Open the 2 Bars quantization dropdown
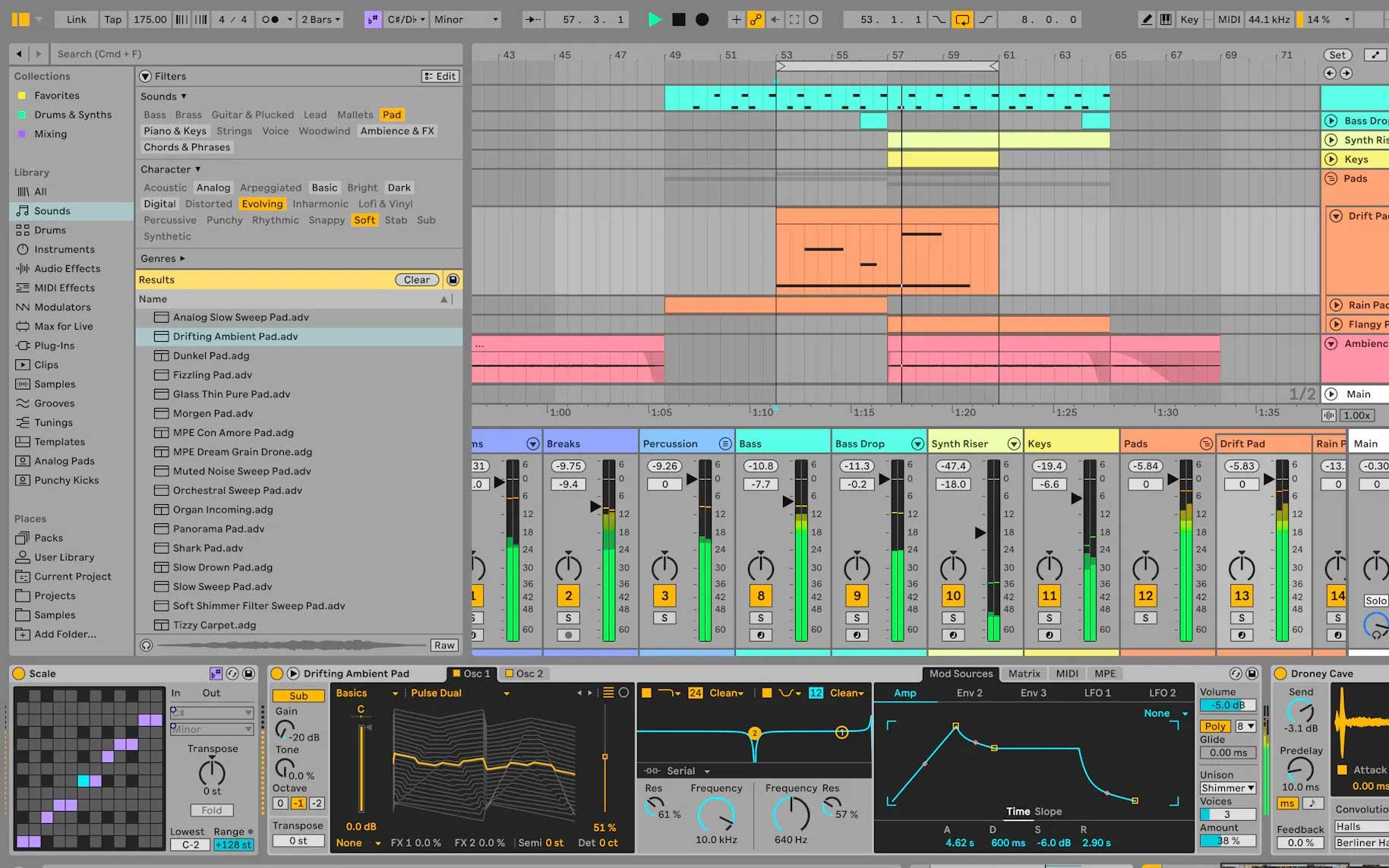The width and height of the screenshot is (1389, 868). (x=320, y=20)
